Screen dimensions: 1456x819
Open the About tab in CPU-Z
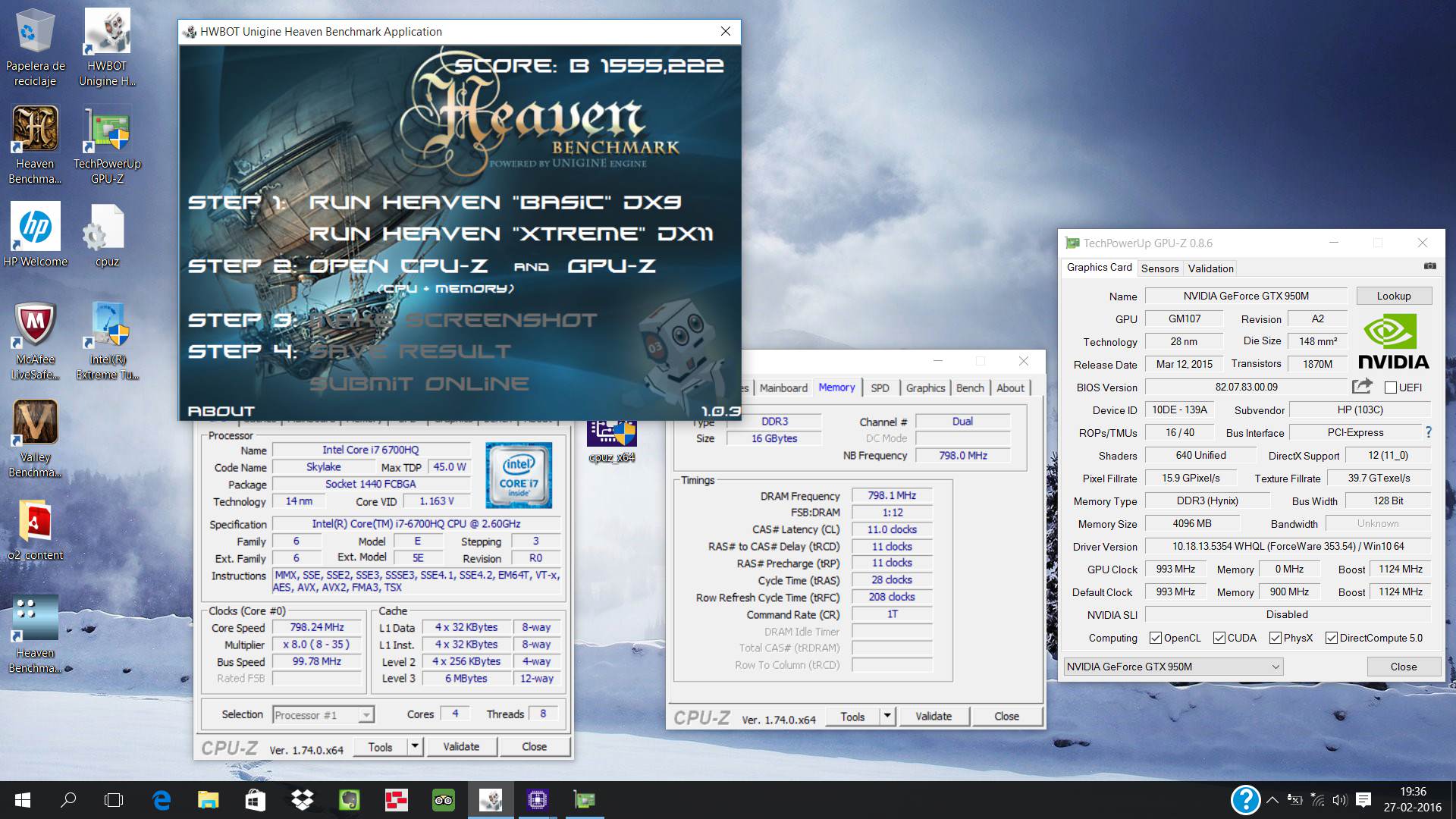click(x=1010, y=388)
